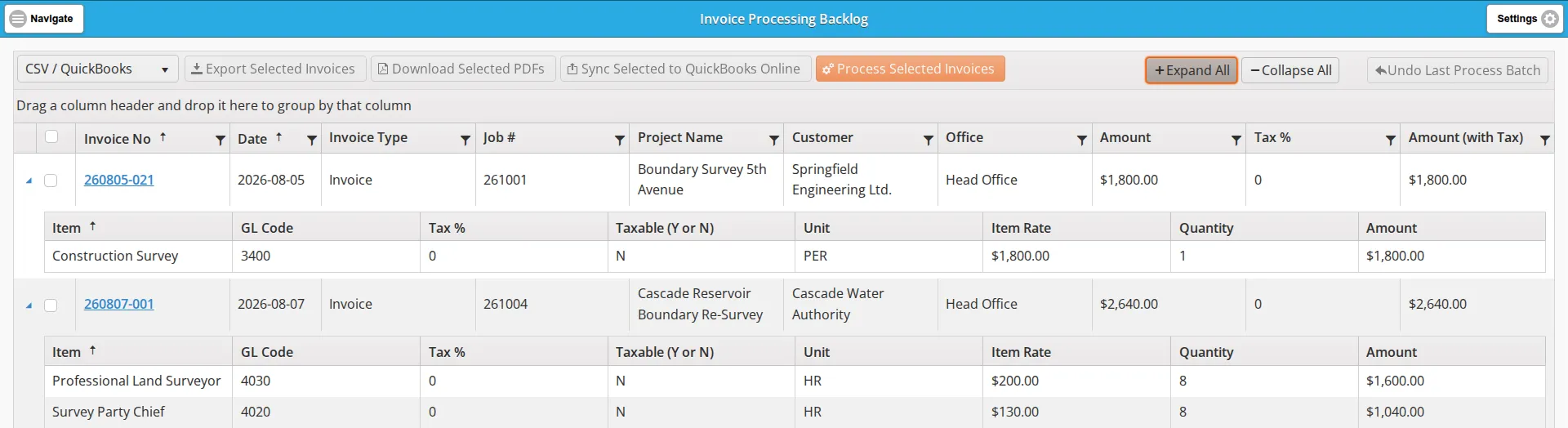Image resolution: width=1568 pixels, height=428 pixels.
Task: Sort Item column in 260805-021 detail grid
Action: pos(67,228)
